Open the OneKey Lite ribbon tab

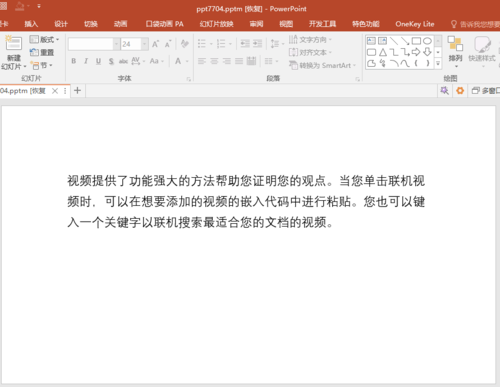coord(415,24)
